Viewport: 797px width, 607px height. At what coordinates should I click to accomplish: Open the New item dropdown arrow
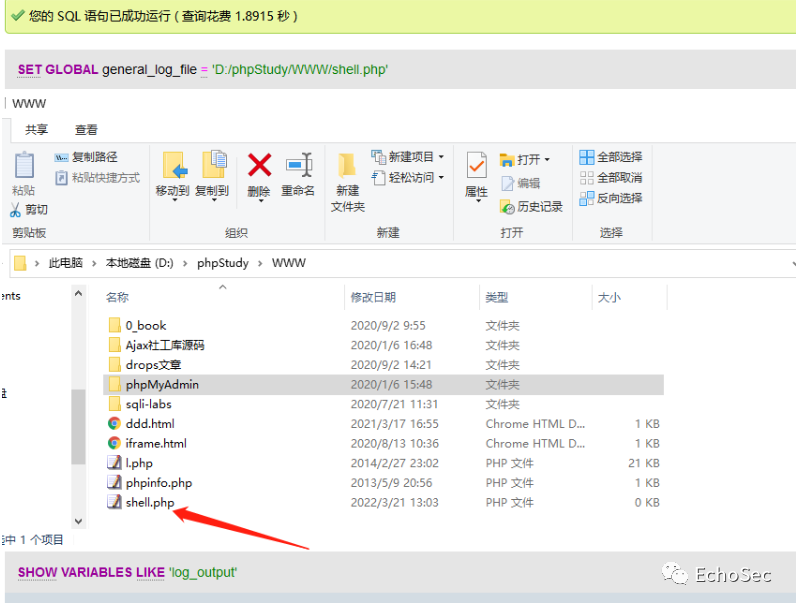click(441, 157)
